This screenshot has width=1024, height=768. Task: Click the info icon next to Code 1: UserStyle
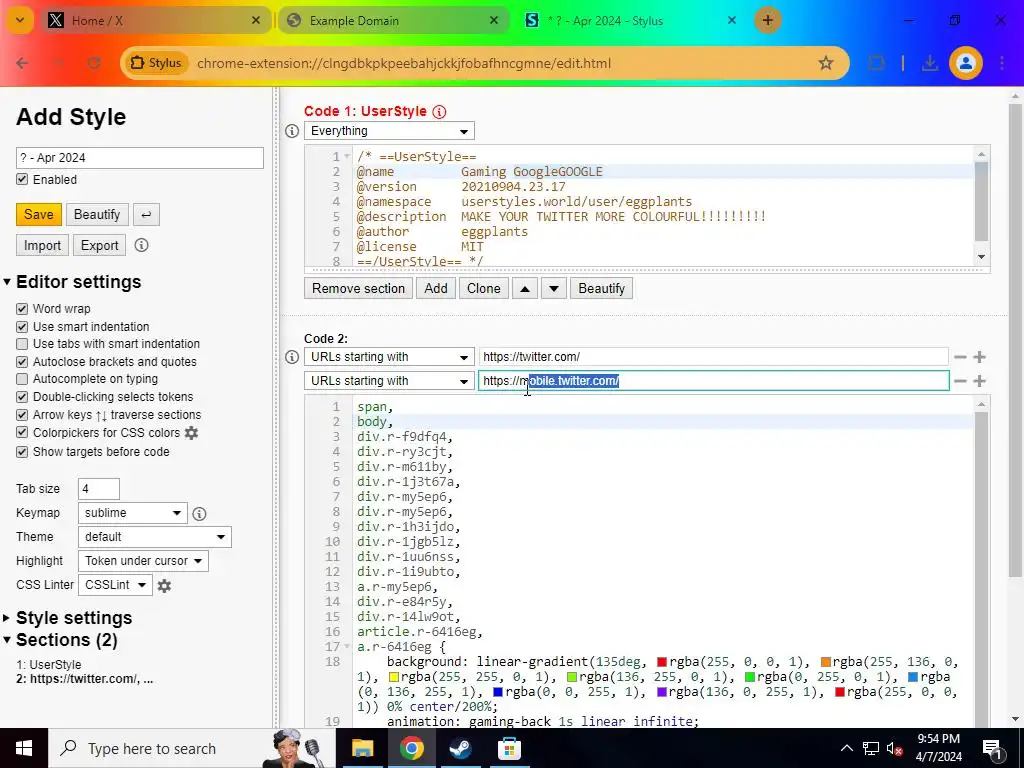[440, 112]
